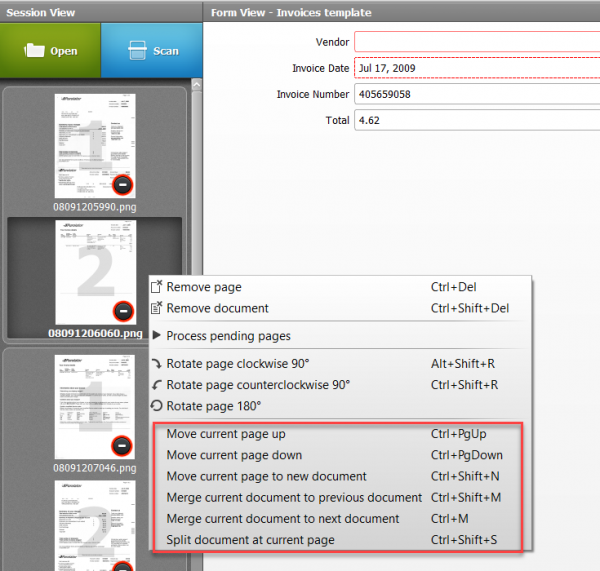The width and height of the screenshot is (600, 571).
Task: Click the Form View - Invoices template title
Action: pyautogui.click(x=291, y=13)
